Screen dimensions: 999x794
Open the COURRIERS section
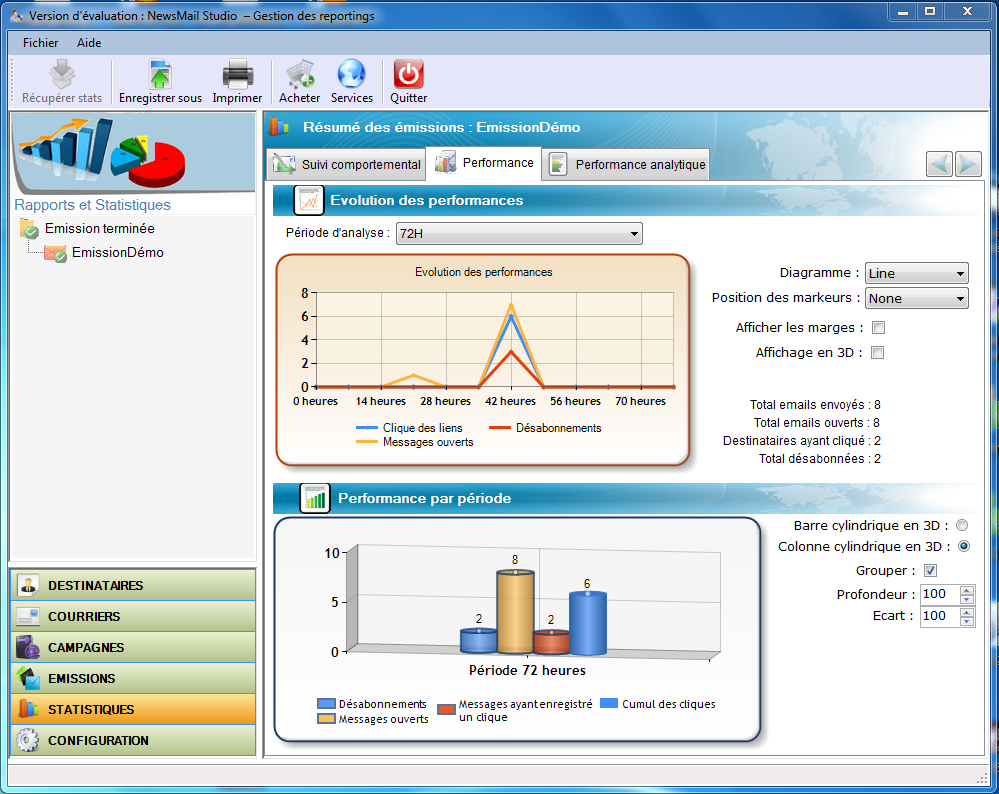point(133,616)
